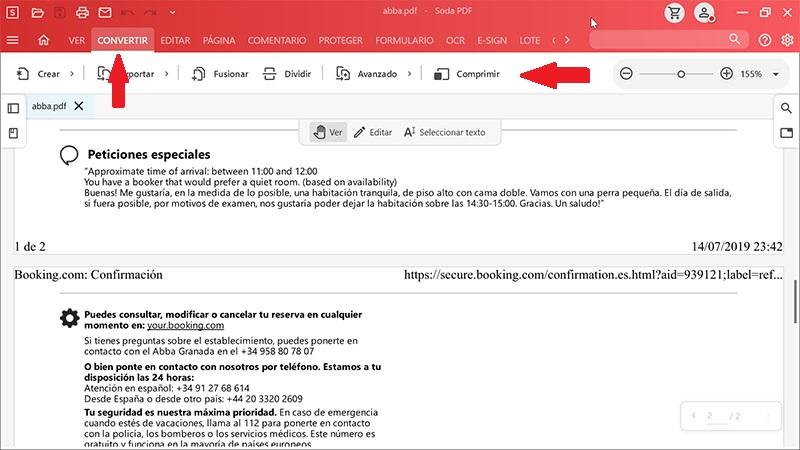Image resolution: width=800 pixels, height=450 pixels.
Task: Switch to the OCR tab
Action: [455, 40]
